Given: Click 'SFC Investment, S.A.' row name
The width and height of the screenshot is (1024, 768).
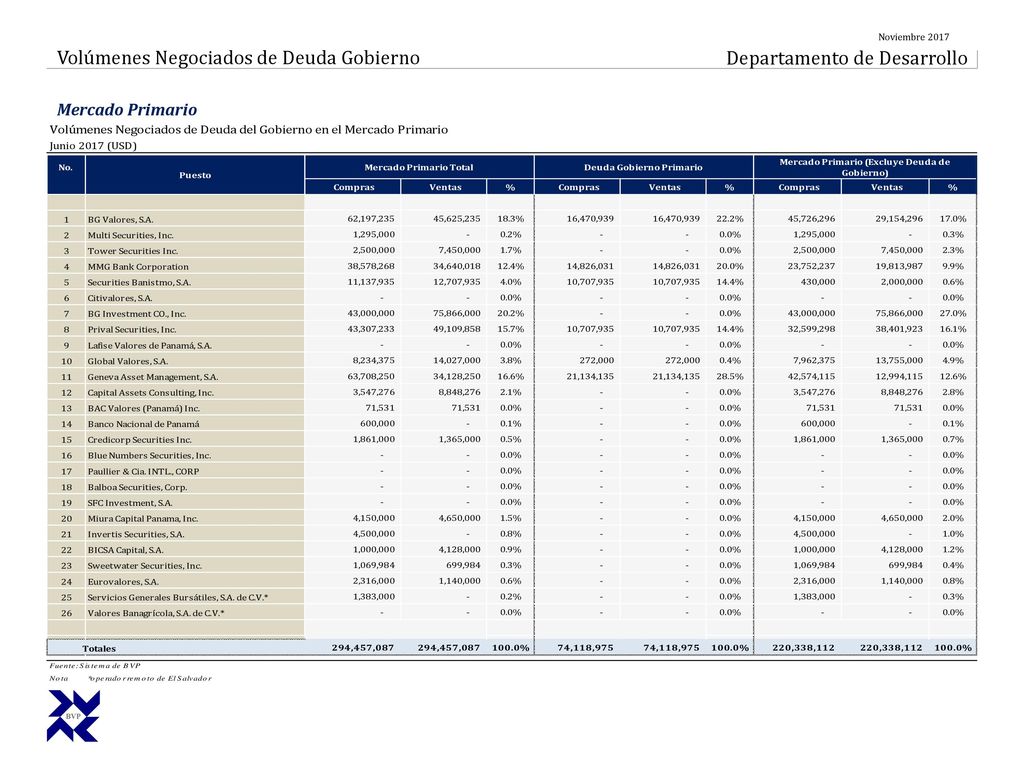Looking at the screenshot, I should click(130, 503).
